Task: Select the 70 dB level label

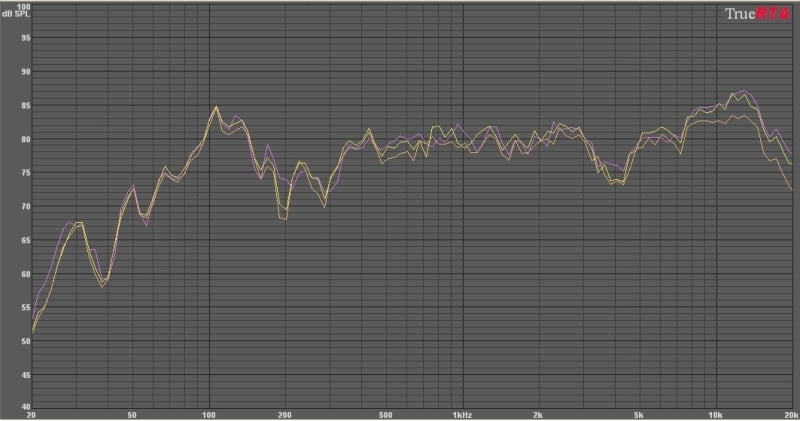Action: tap(25, 206)
